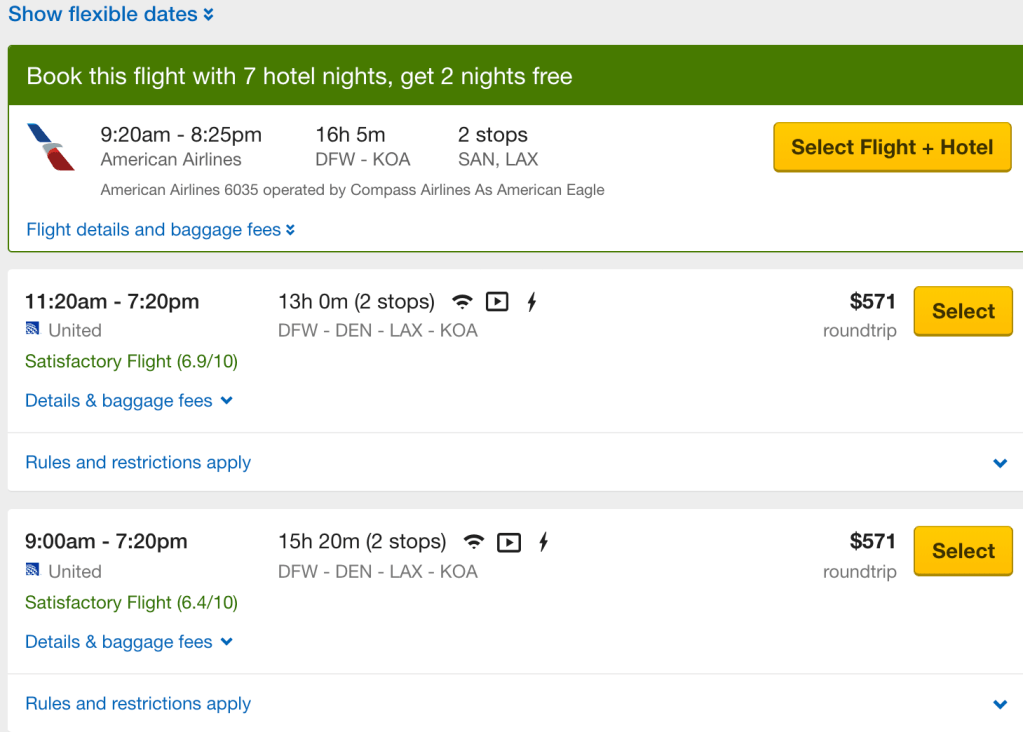Click power outlet icon on 9:00am flight
Viewport: 1023px width, 732px height.
(544, 542)
